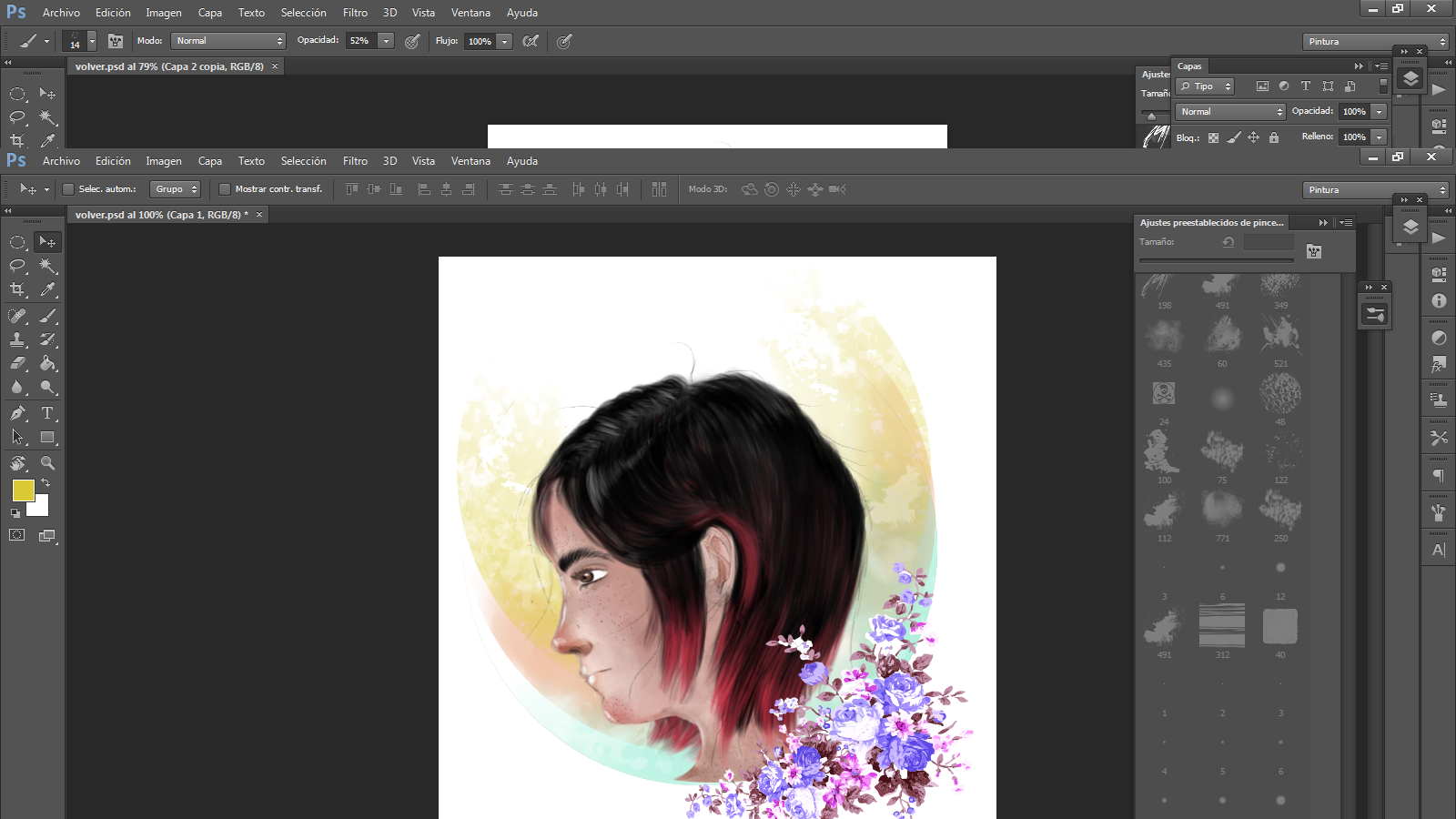Select the Pen tool

click(17, 413)
